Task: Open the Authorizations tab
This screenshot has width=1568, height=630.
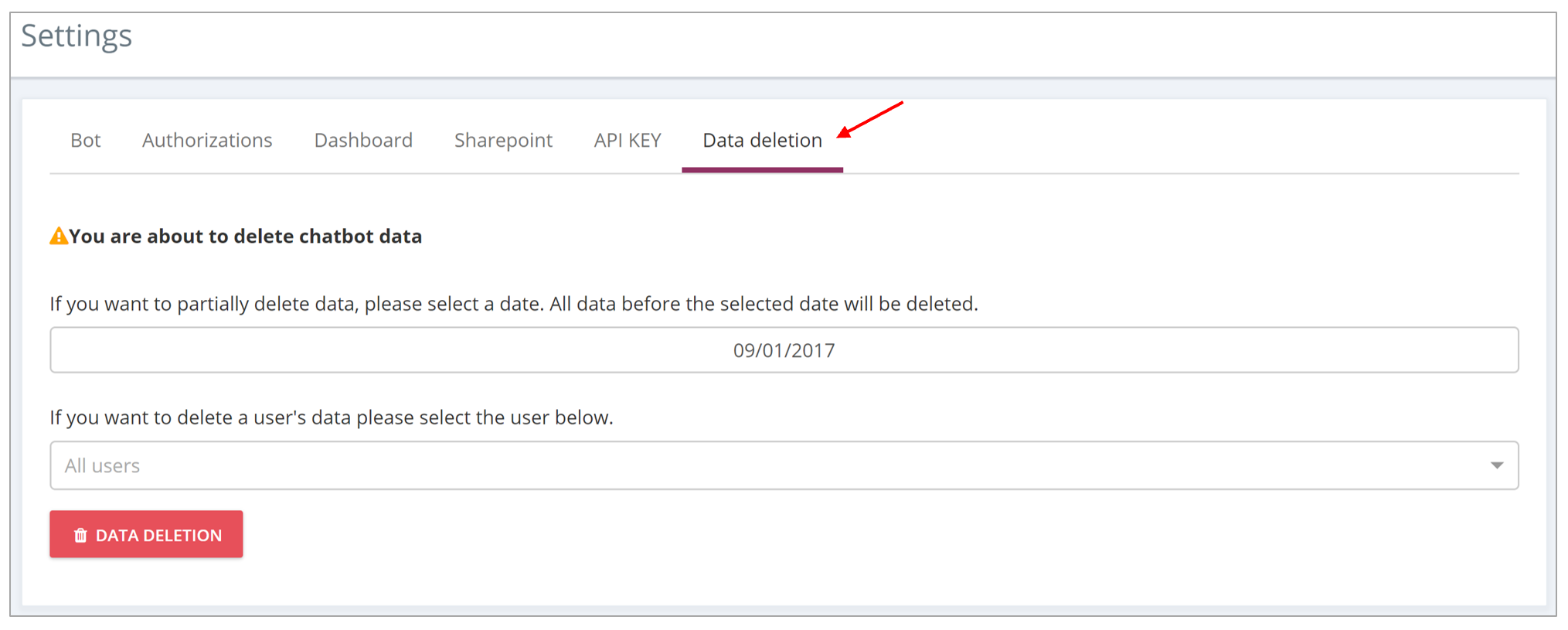Action: click(x=207, y=140)
